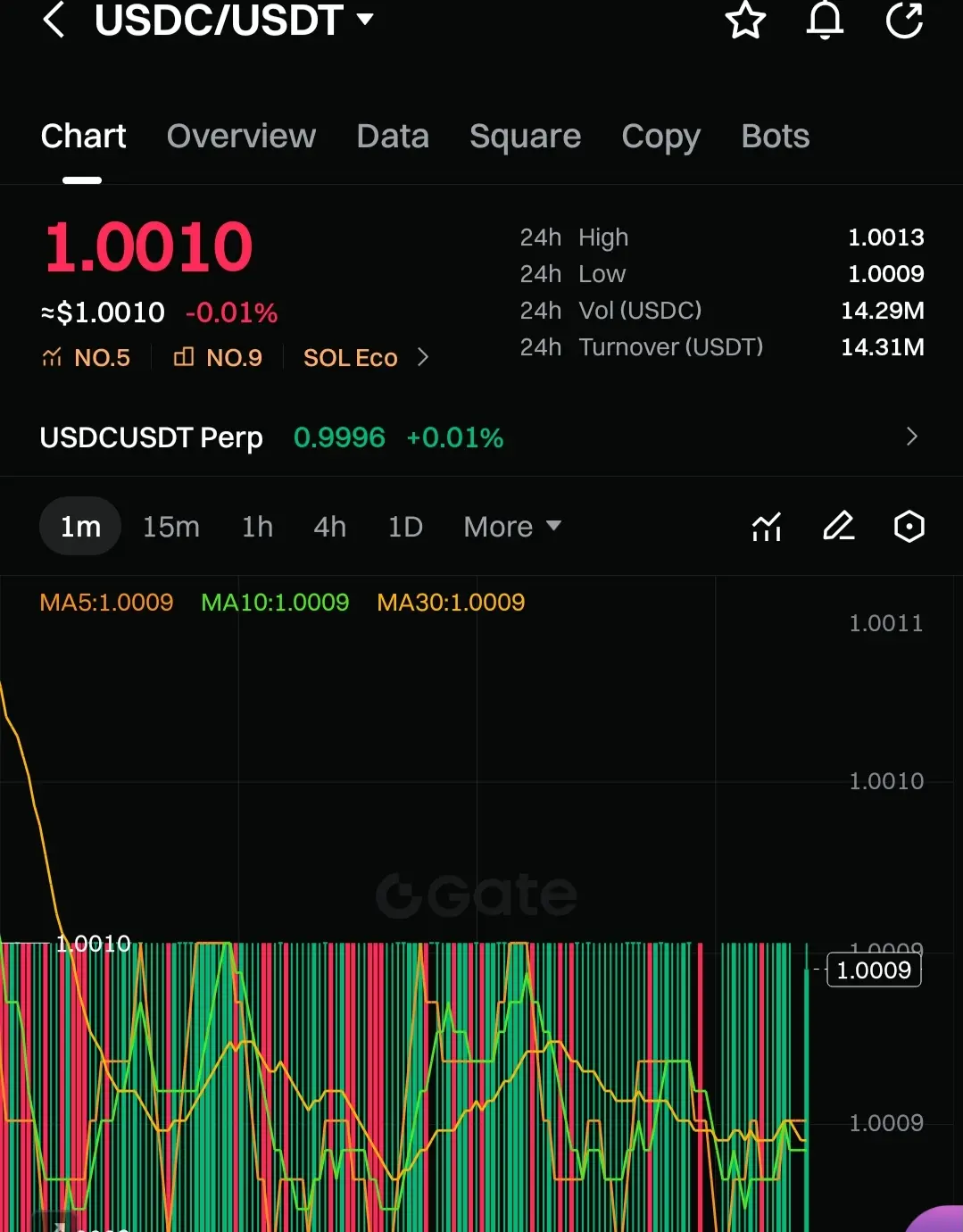Tap the MA30:1.0009 indicator label
Viewport: 963px width, 1232px height.
pyautogui.click(x=451, y=603)
